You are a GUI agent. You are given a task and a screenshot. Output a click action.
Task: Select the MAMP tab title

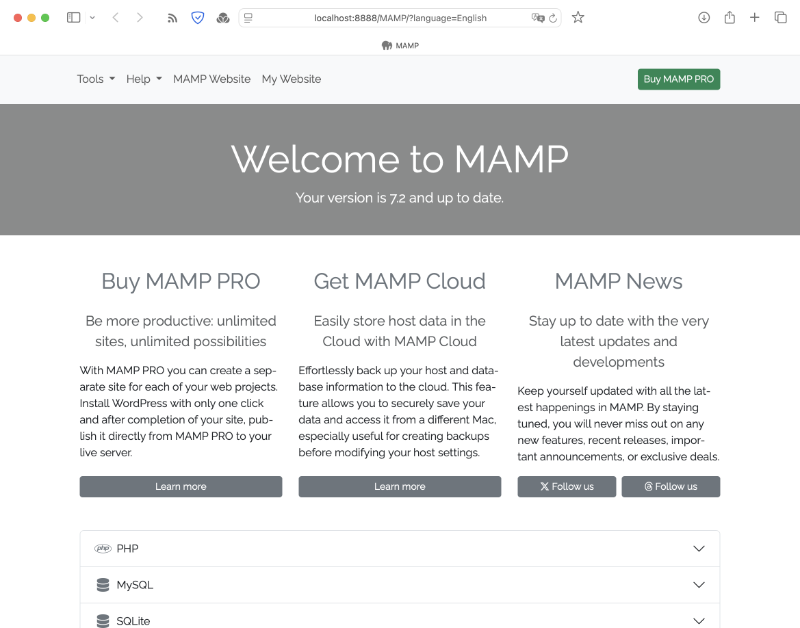click(407, 45)
